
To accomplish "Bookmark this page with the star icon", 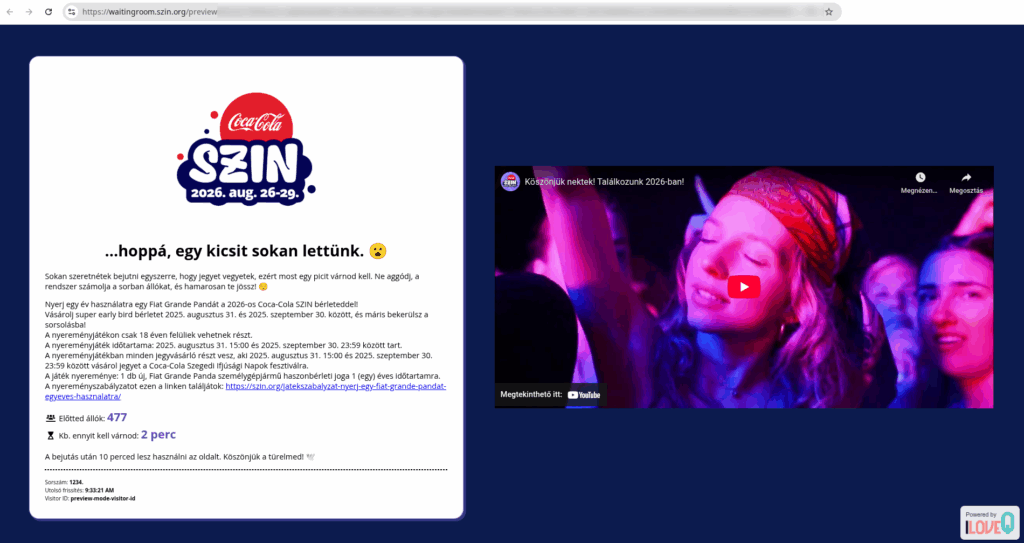I will [x=828, y=11].
